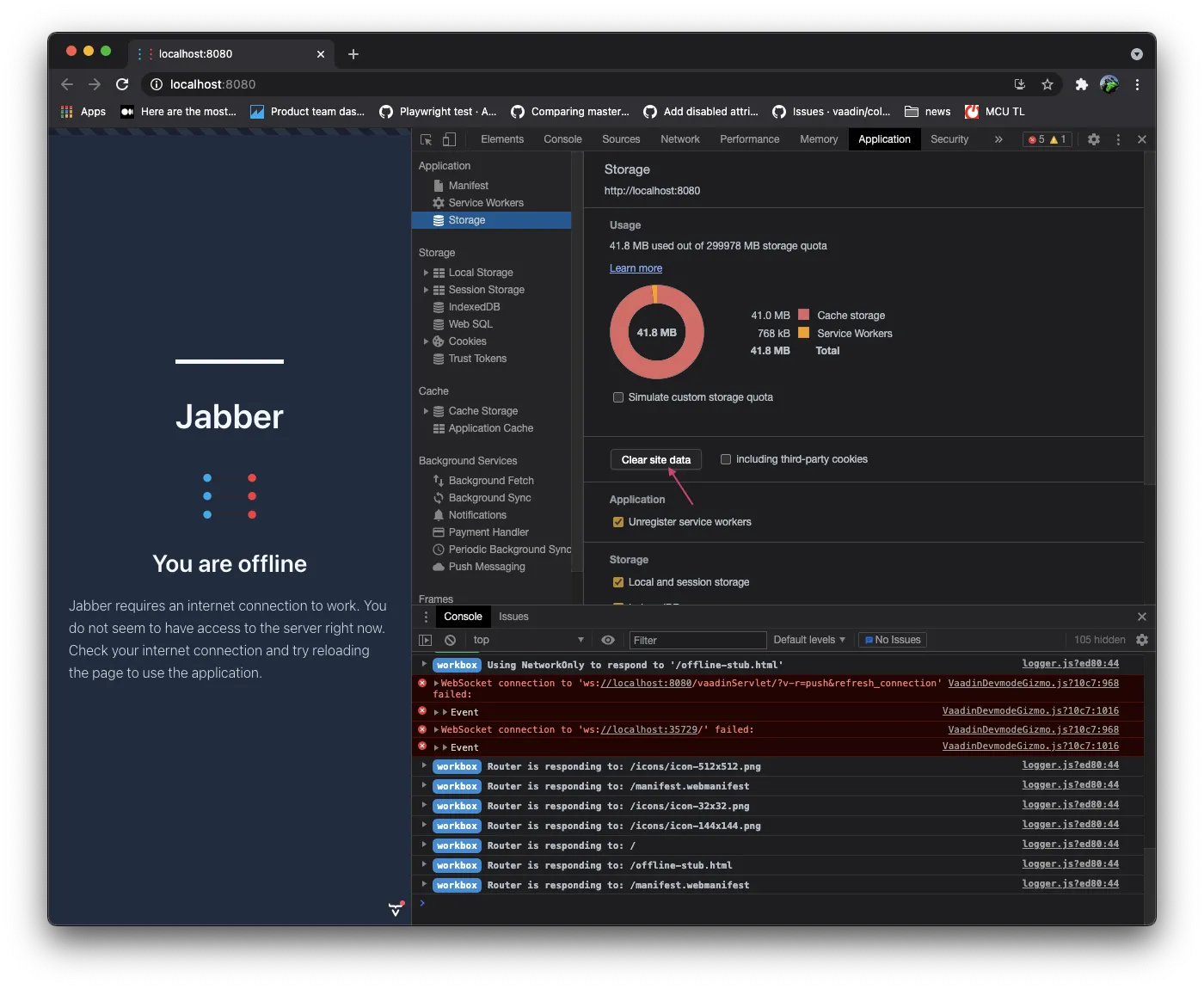Expand the Cache Storage tree item
This screenshot has width=1204, height=989.
426,411
